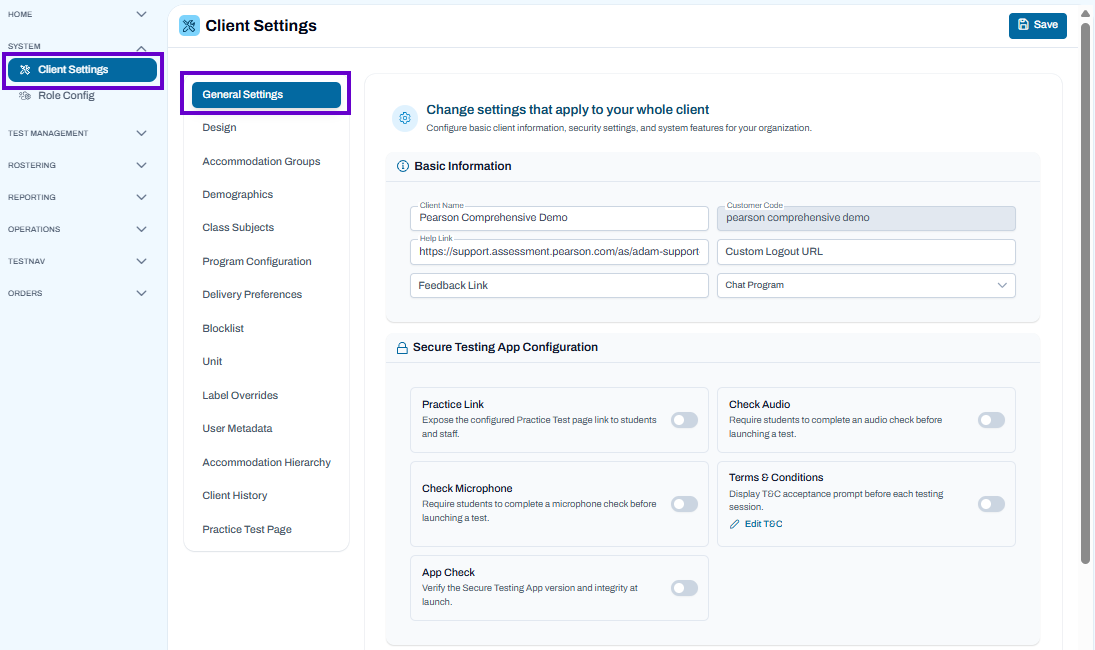The image size is (1095, 650).
Task: Click the Help Link input field
Action: (559, 252)
